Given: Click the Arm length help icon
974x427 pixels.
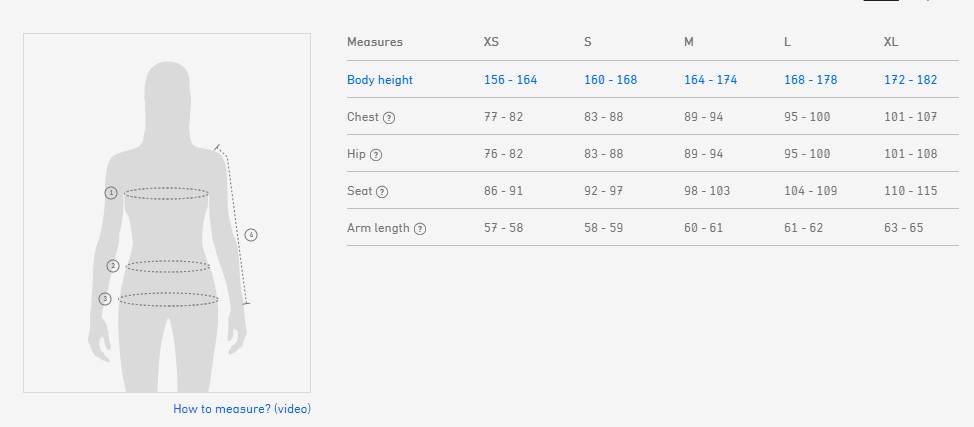Looking at the screenshot, I should (x=420, y=229).
